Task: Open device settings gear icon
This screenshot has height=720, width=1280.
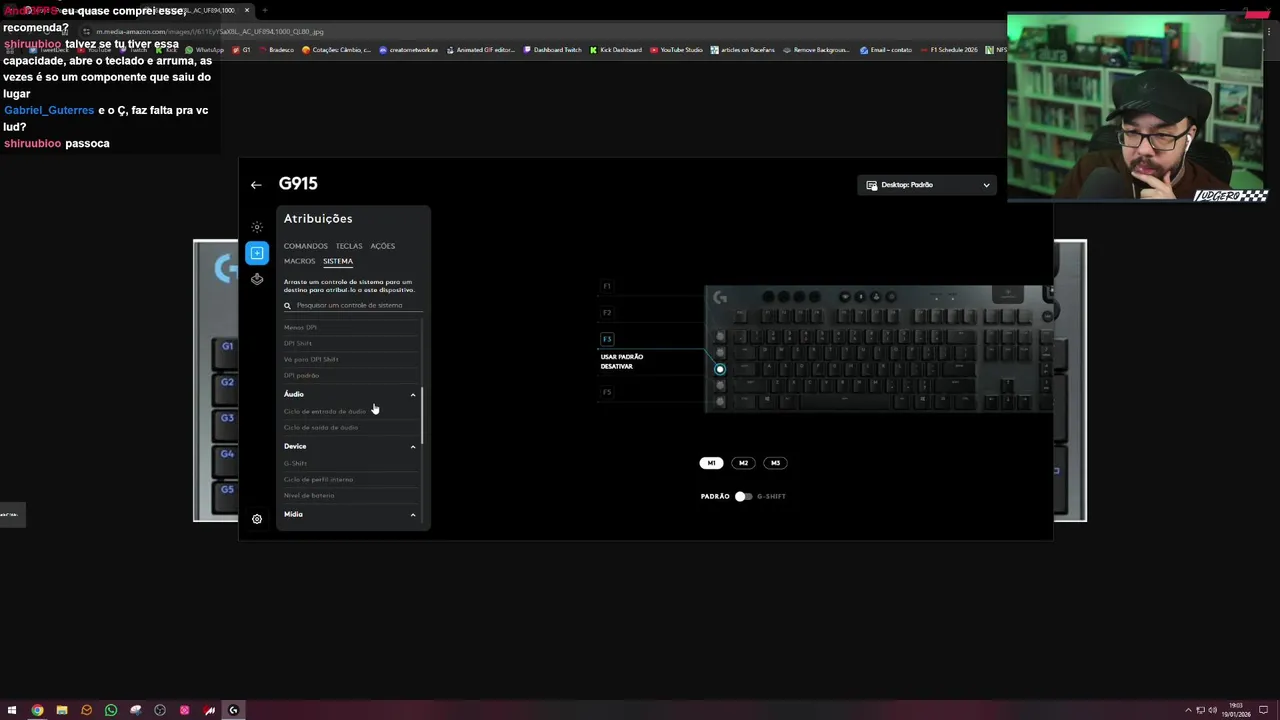Action: click(x=257, y=519)
